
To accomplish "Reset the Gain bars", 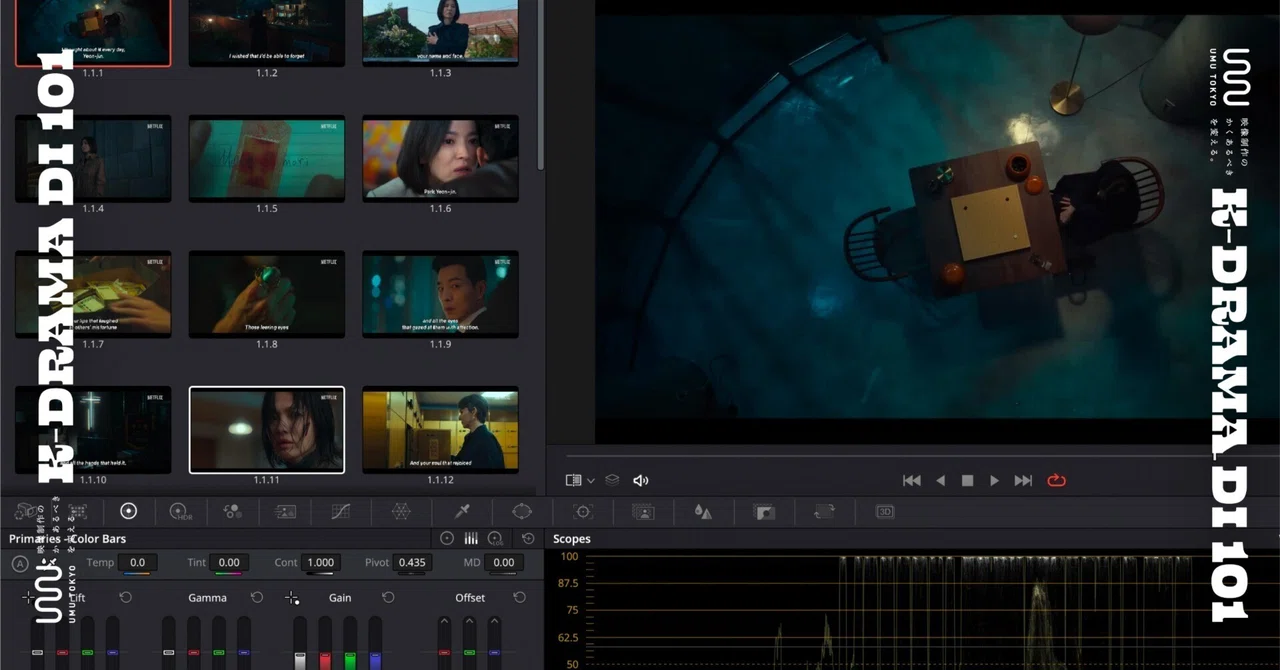I will coord(388,597).
